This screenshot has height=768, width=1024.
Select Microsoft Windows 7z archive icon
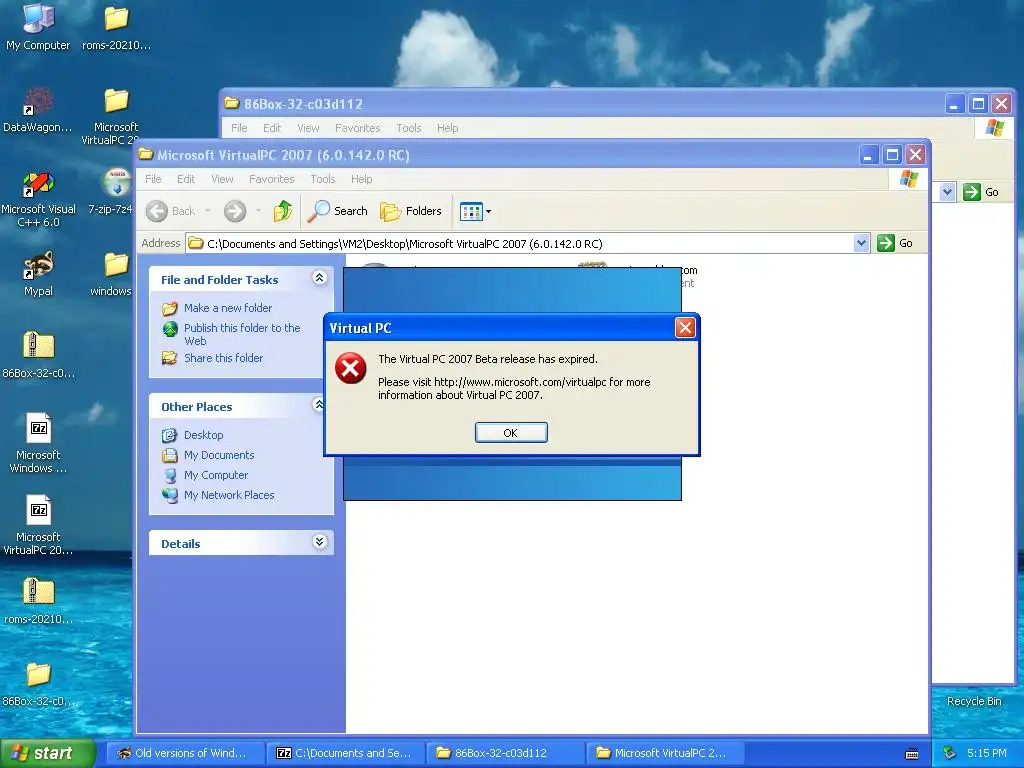(x=39, y=443)
